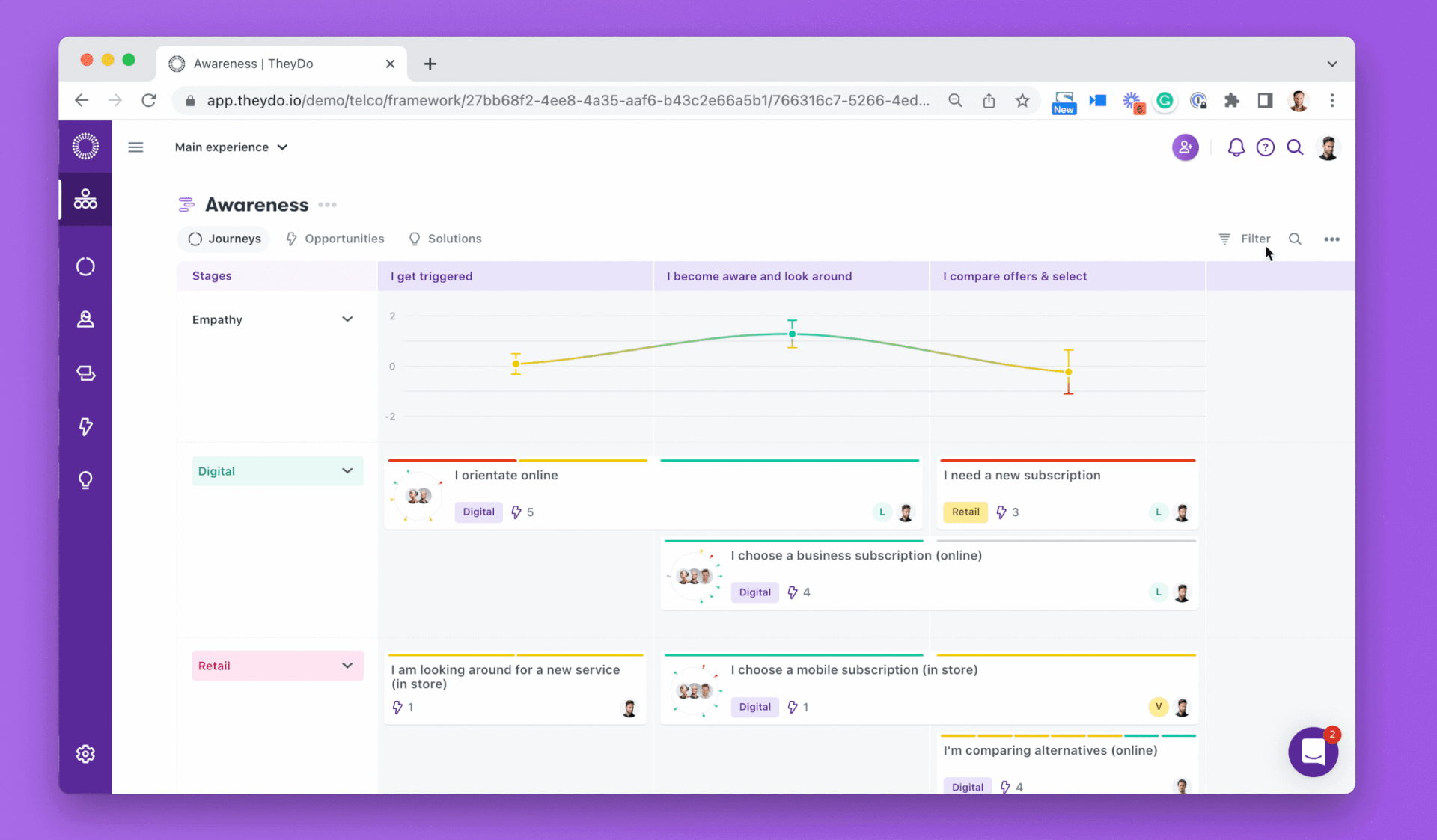1437x840 pixels.
Task: Open the I need a new subscription card
Action: pyautogui.click(x=1067, y=494)
